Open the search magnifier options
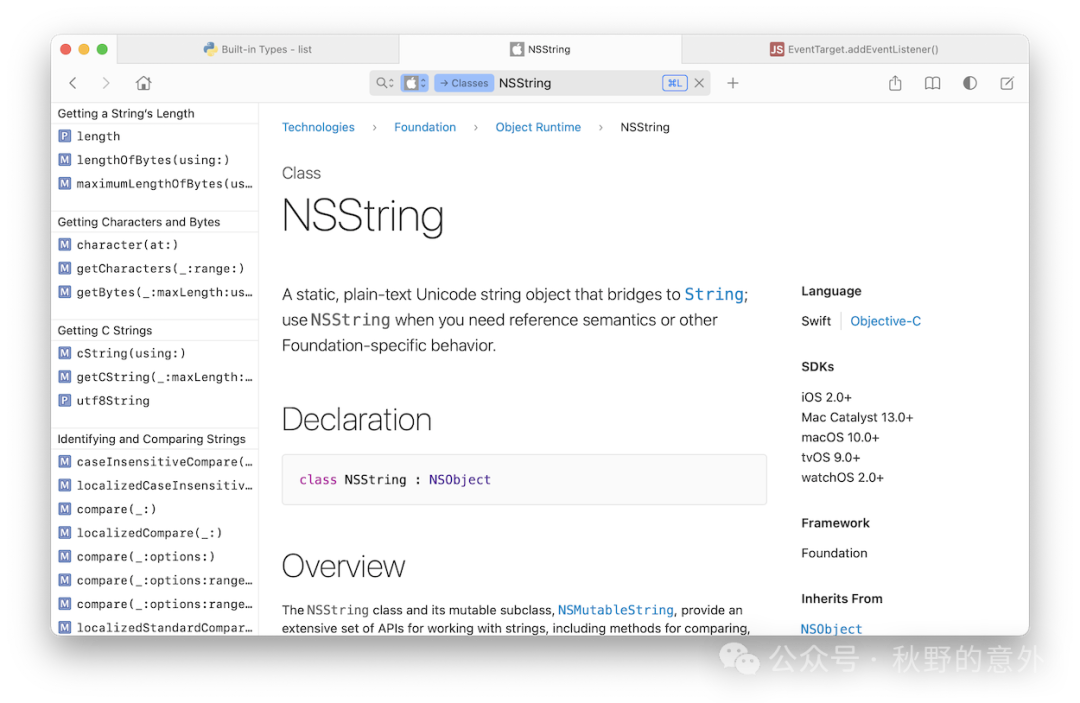This screenshot has height=703, width=1080. coord(384,83)
